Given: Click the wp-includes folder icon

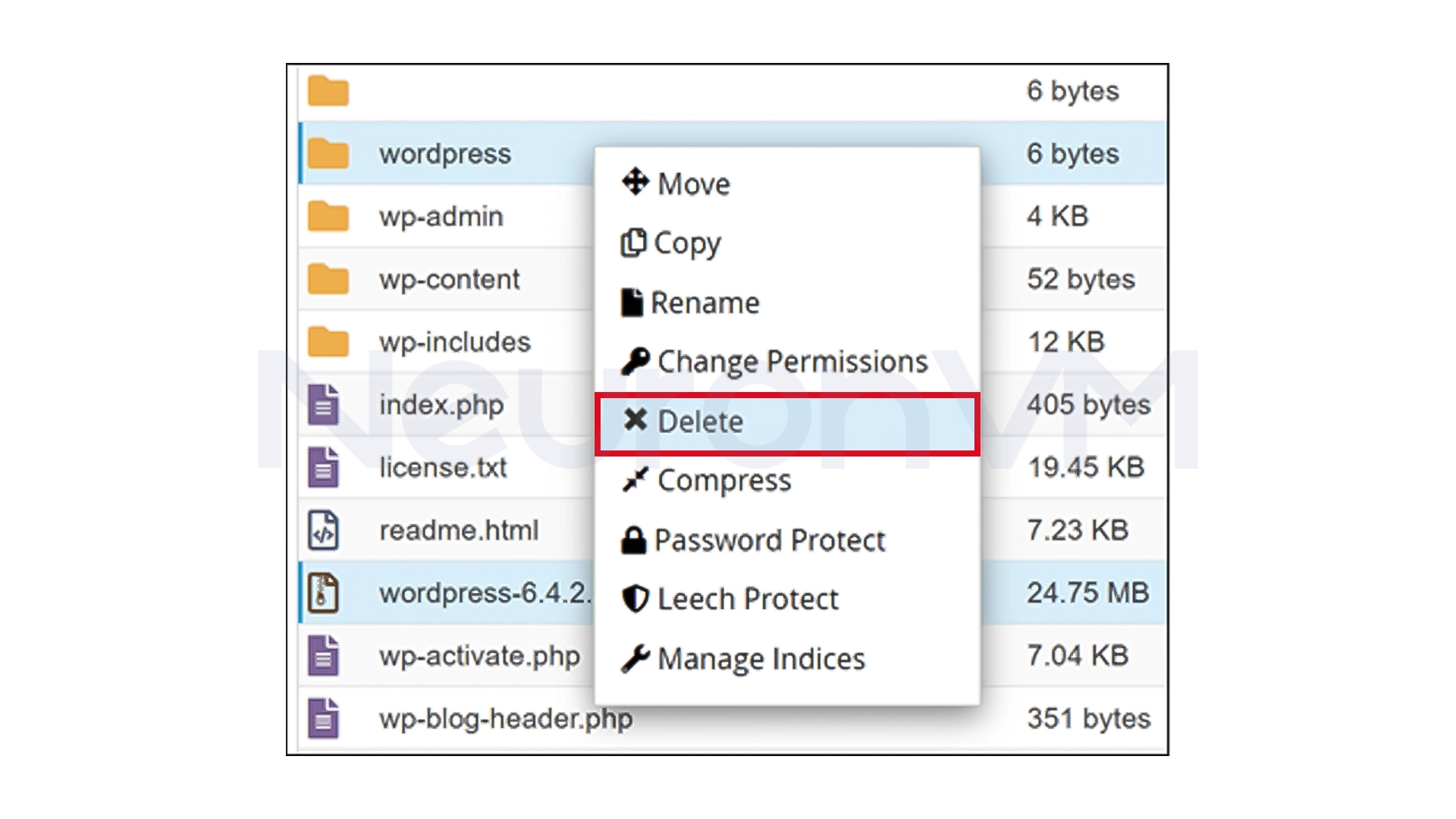Looking at the screenshot, I should [328, 342].
